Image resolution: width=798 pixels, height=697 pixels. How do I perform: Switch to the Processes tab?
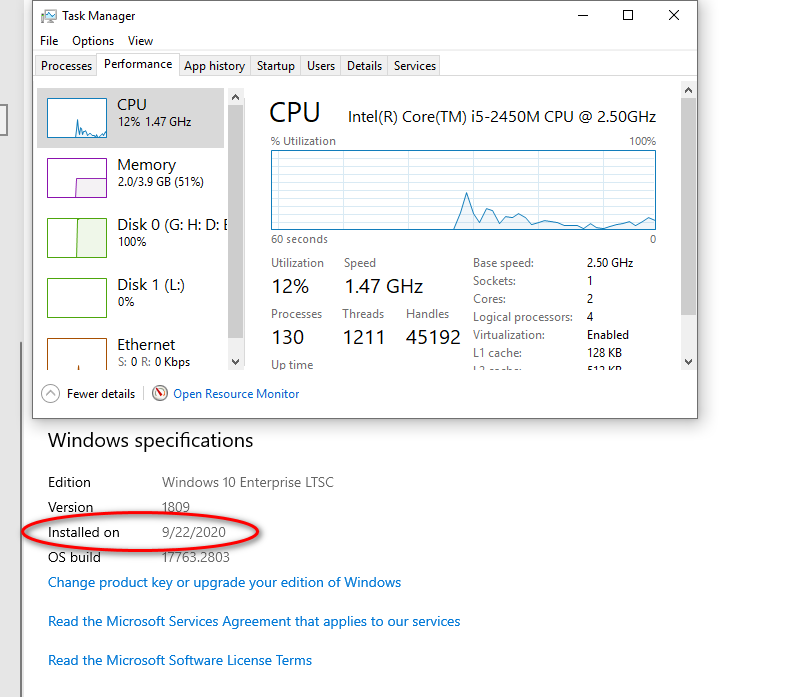click(66, 66)
